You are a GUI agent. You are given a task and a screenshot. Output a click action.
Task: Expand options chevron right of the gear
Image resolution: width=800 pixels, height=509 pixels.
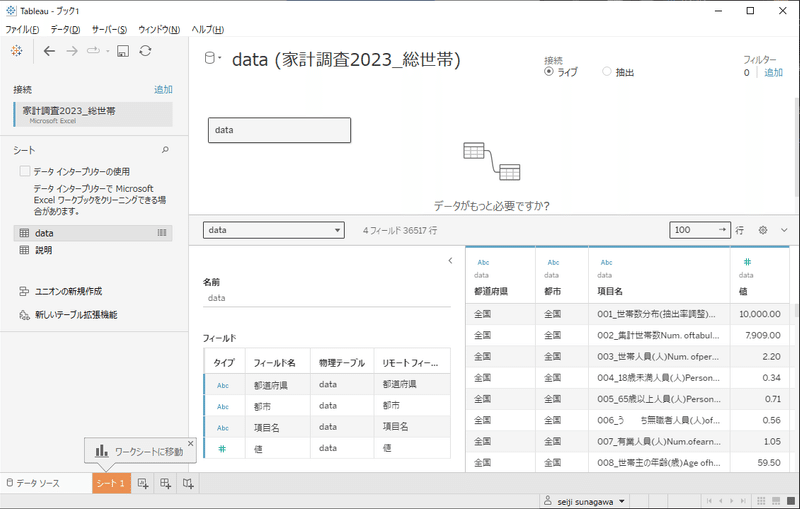click(784, 230)
